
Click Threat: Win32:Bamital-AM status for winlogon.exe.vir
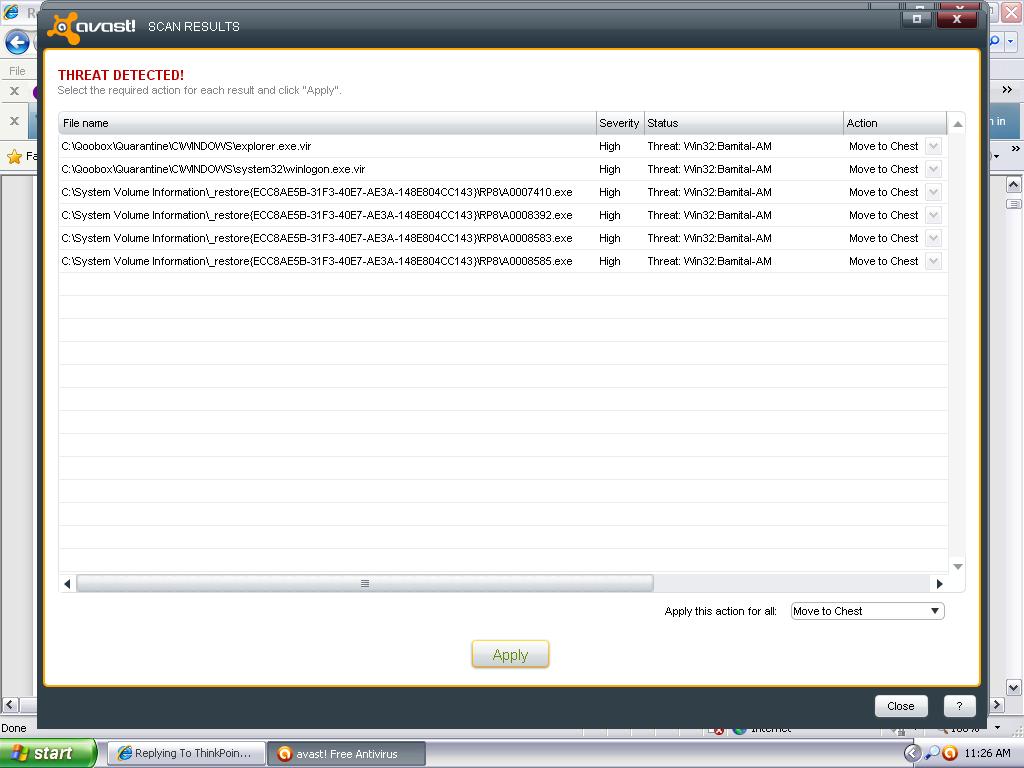click(709, 169)
